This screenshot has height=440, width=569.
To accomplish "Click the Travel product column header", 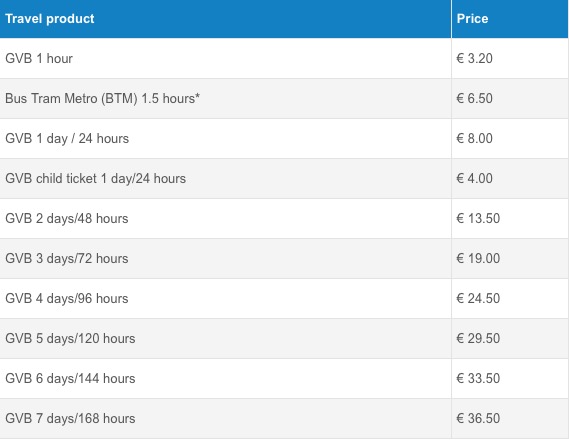I will [50, 18].
